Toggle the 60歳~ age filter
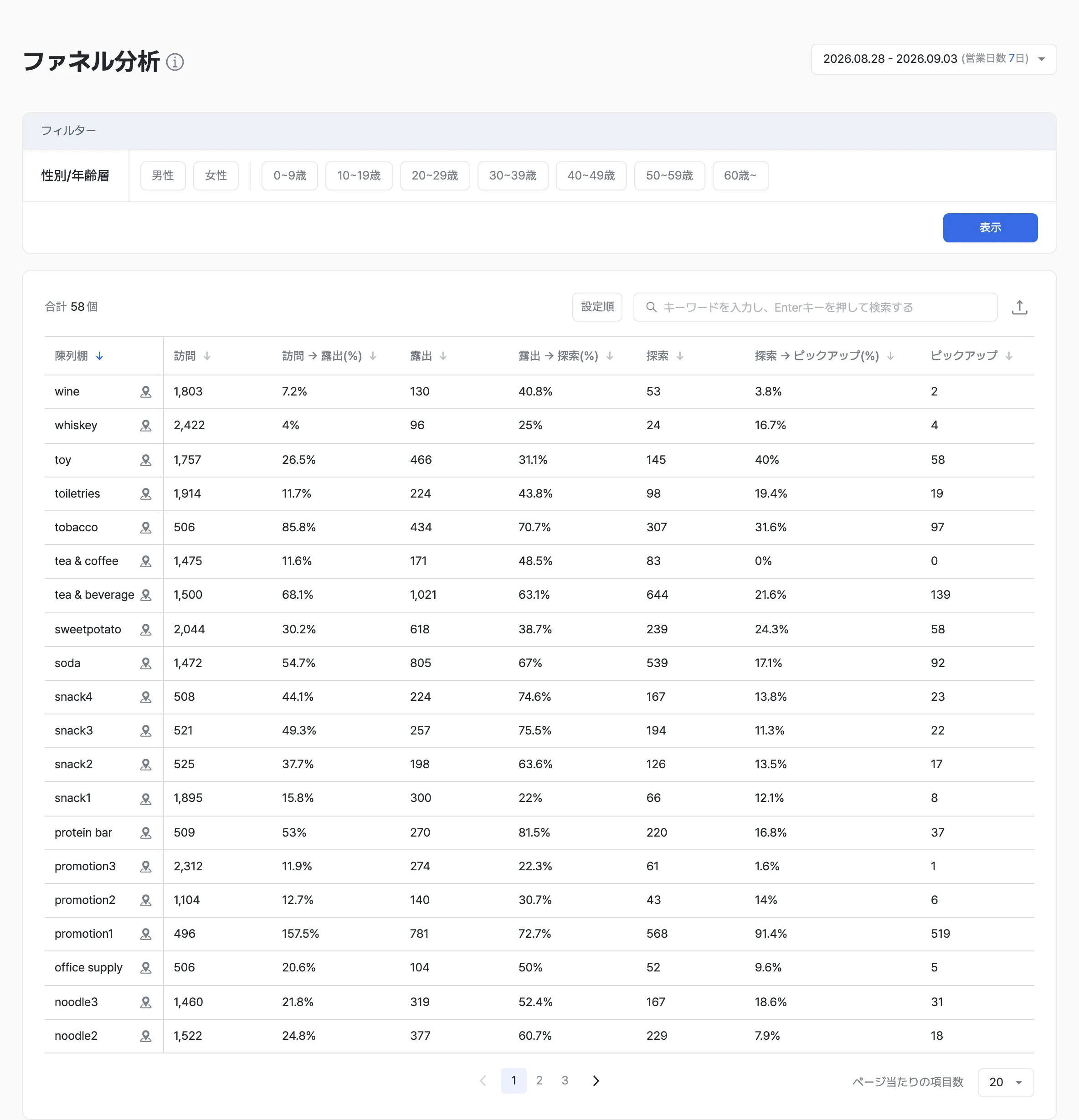The image size is (1079, 1120). [x=740, y=175]
